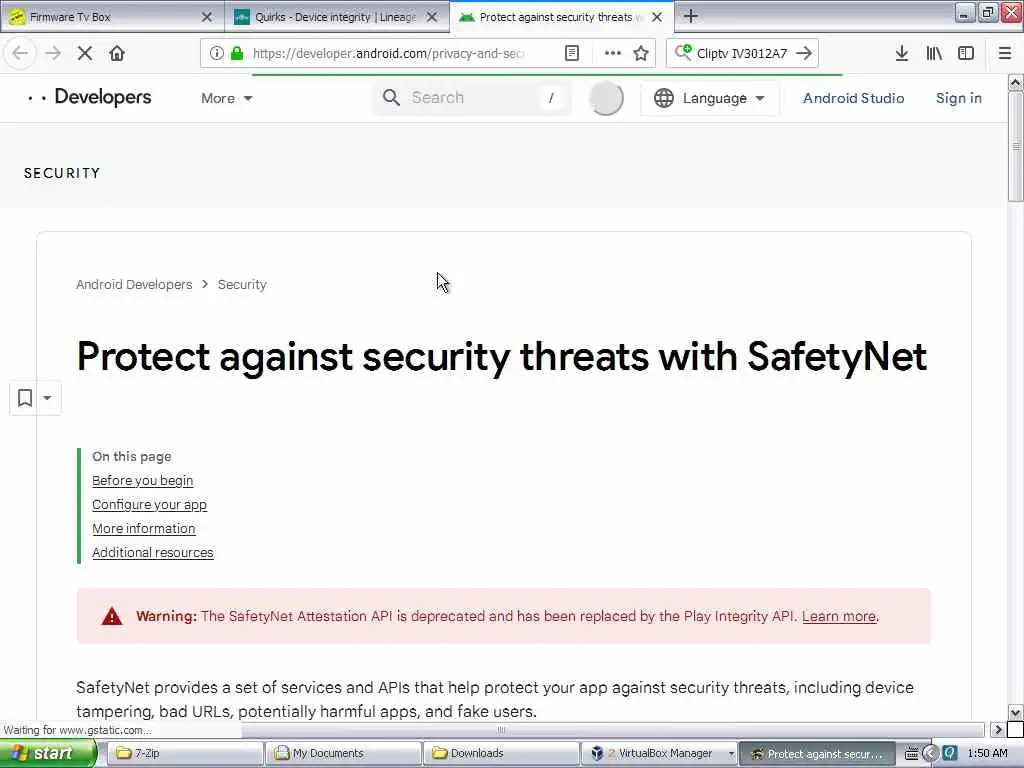Open the Firefox hamburger menu
Image resolution: width=1024 pixels, height=768 pixels.
1005,53
